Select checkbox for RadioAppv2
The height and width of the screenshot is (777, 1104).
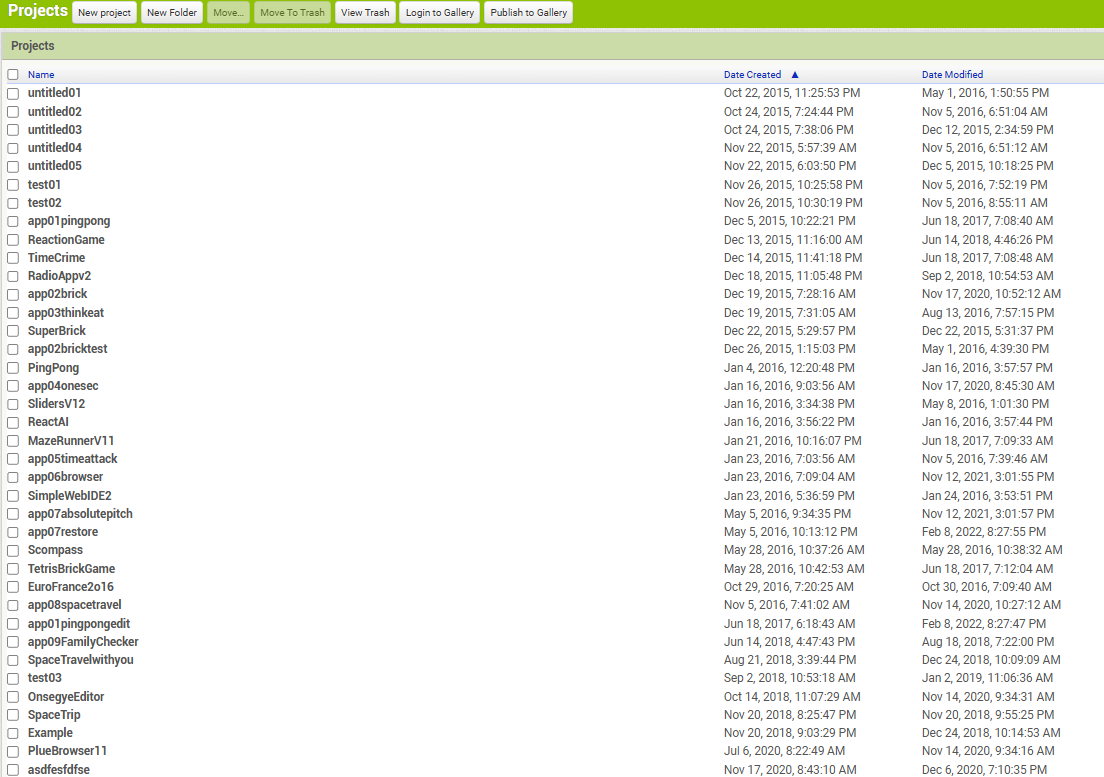(x=13, y=277)
